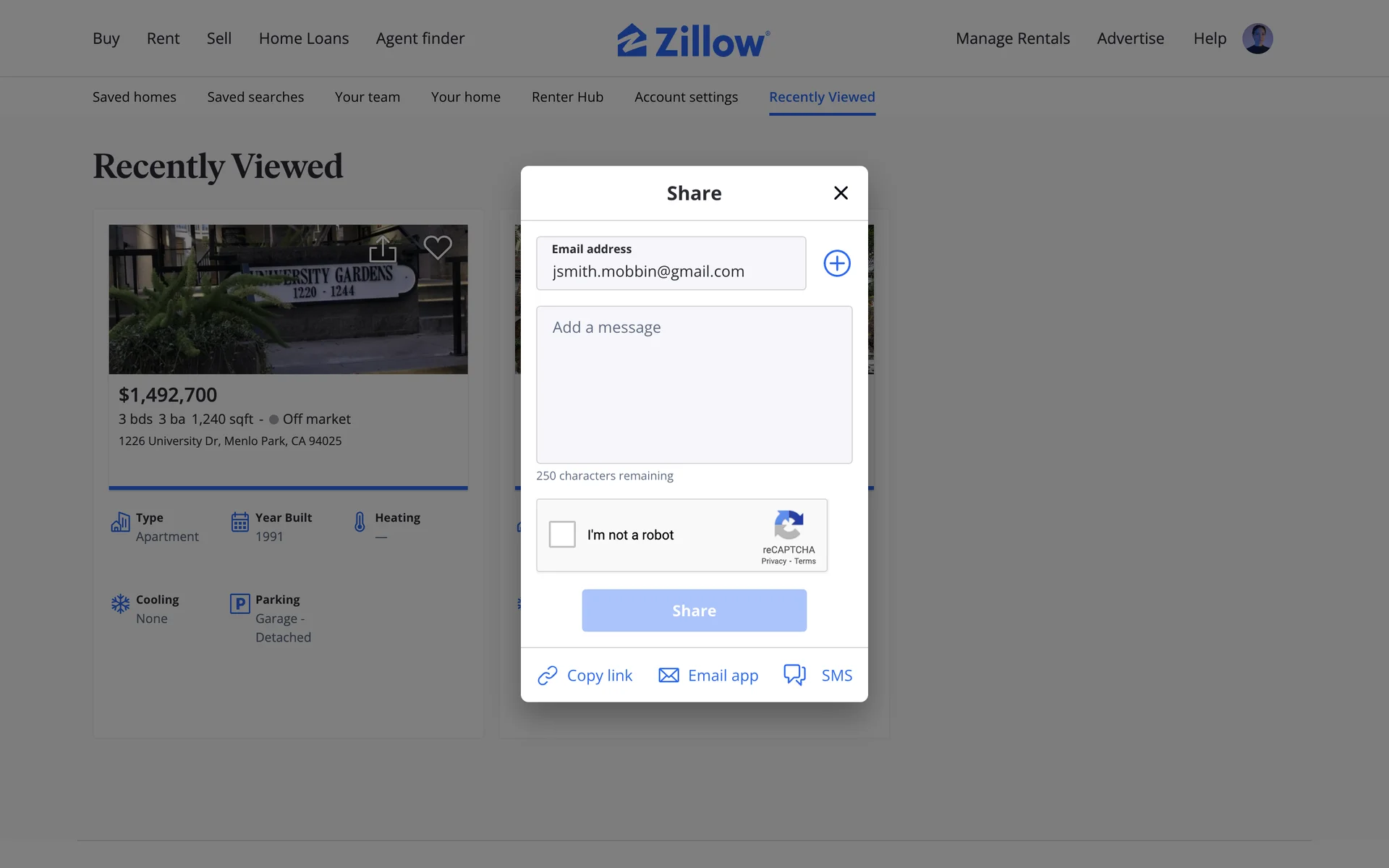
Task: Click the envelope icon for Email app
Action: [668, 676]
